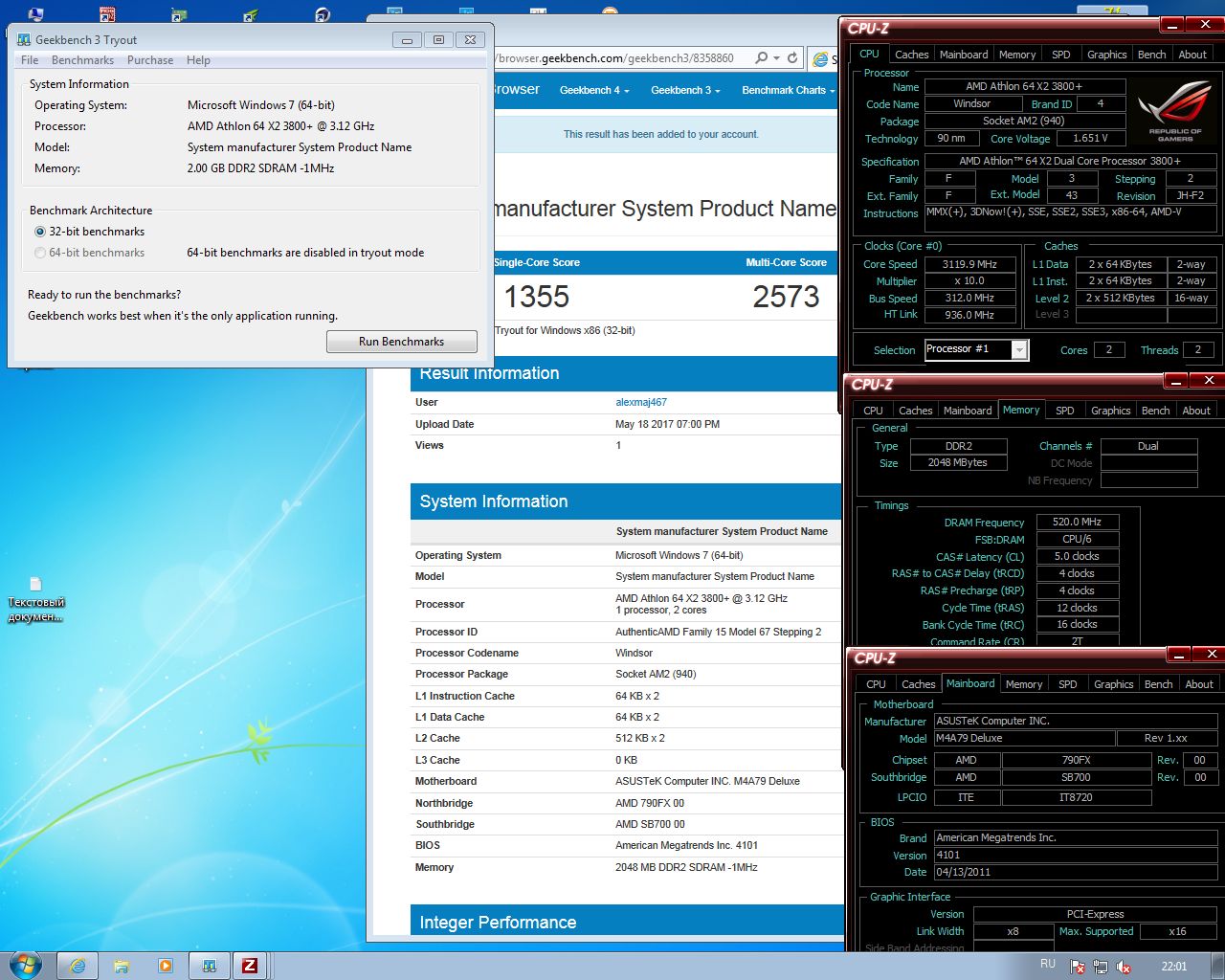Click the M4A79 Deluxe model field
This screenshot has height=980, width=1225.
coord(1023,739)
